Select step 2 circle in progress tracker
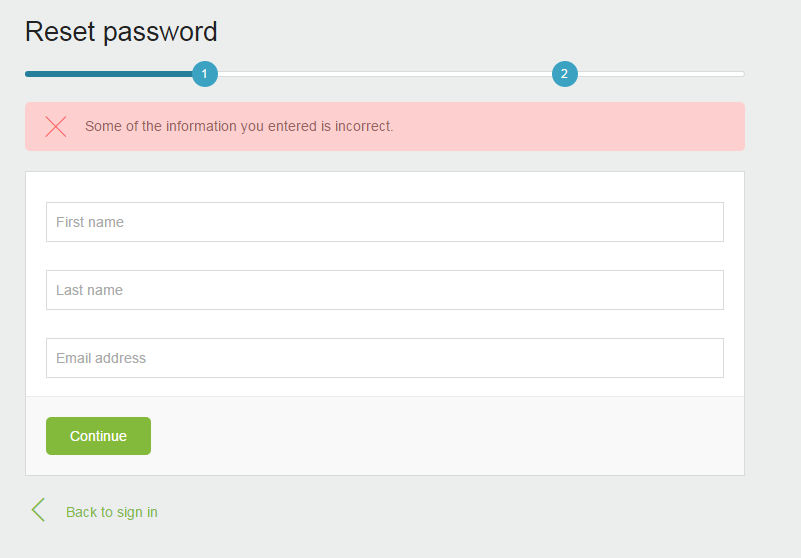Viewport: 801px width, 558px height. pyautogui.click(x=564, y=74)
